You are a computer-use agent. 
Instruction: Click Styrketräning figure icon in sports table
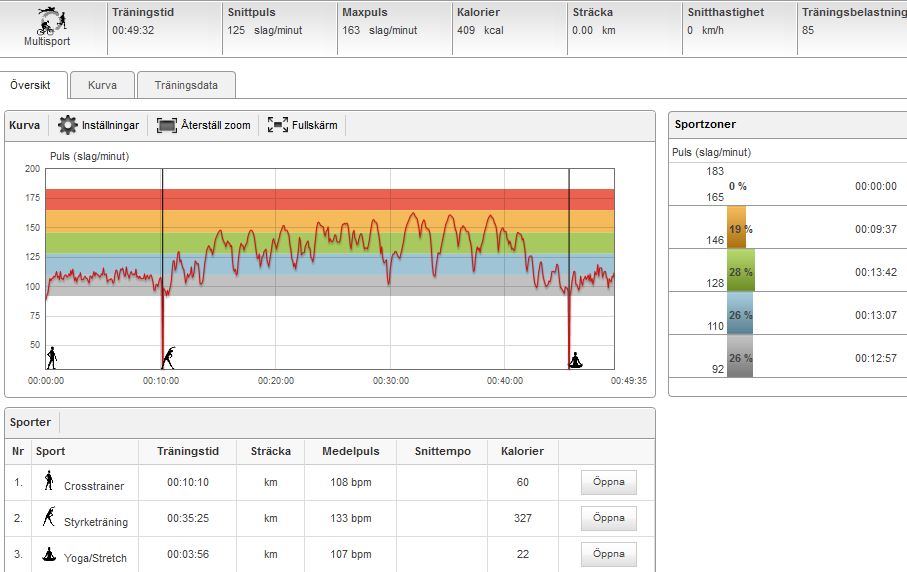48,517
